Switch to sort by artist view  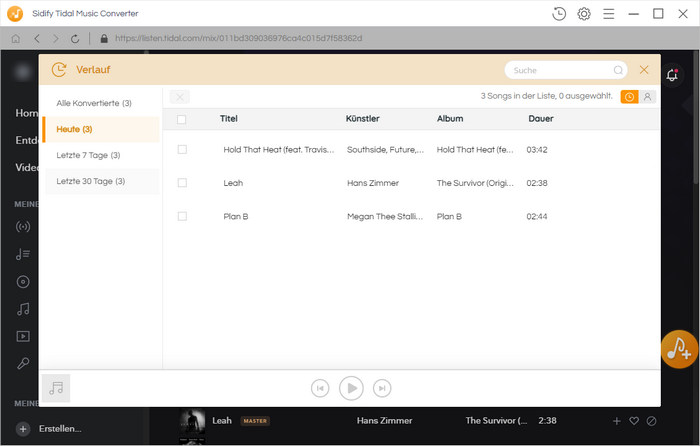647,96
